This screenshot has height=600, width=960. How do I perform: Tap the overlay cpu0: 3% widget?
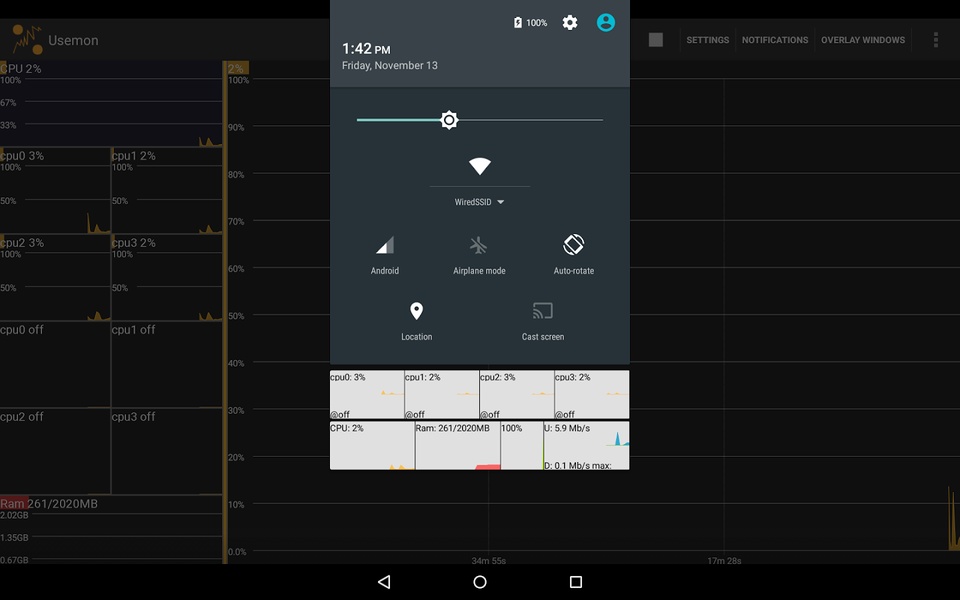367,394
